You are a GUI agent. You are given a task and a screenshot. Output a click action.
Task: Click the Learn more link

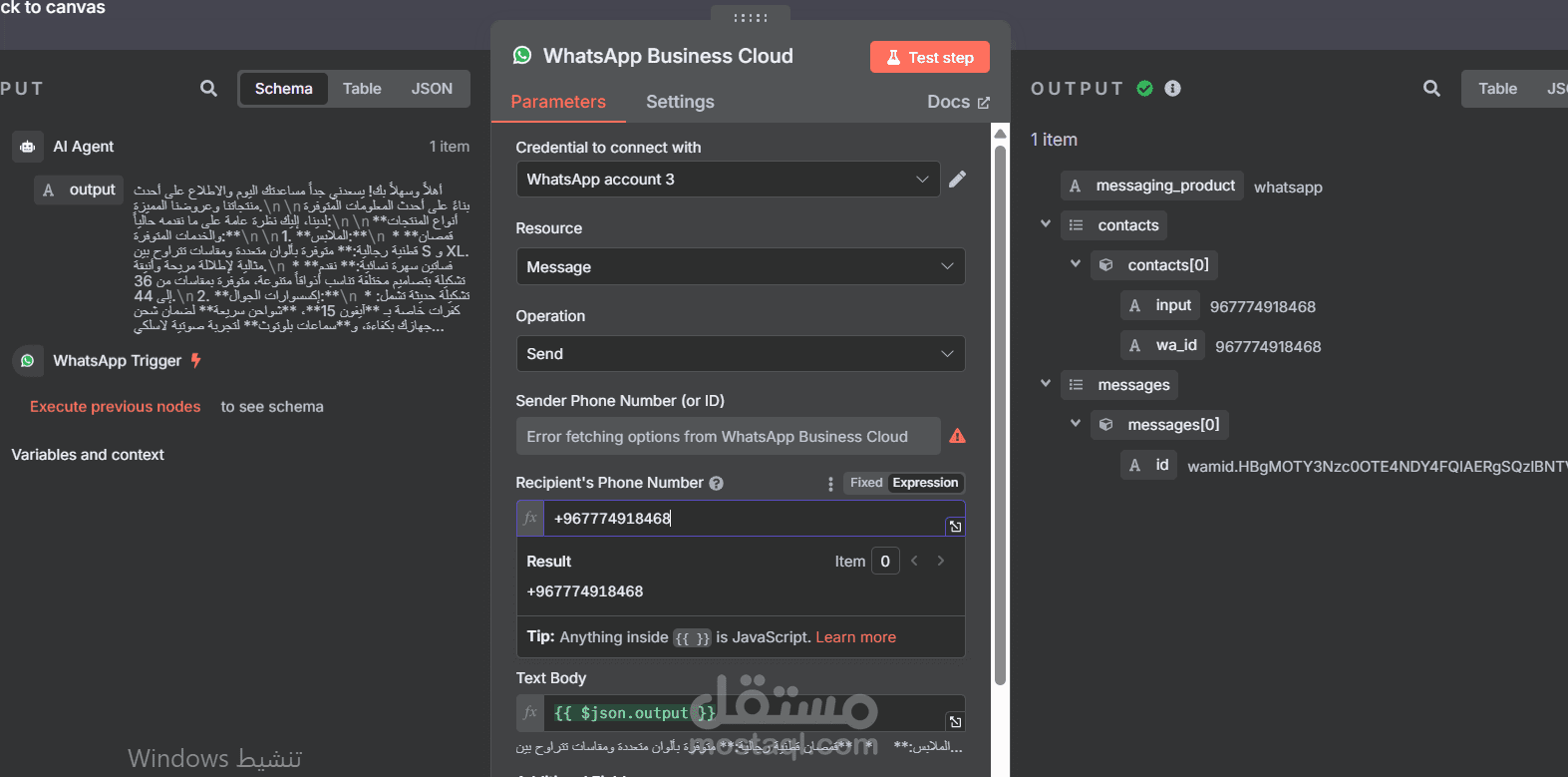point(855,637)
